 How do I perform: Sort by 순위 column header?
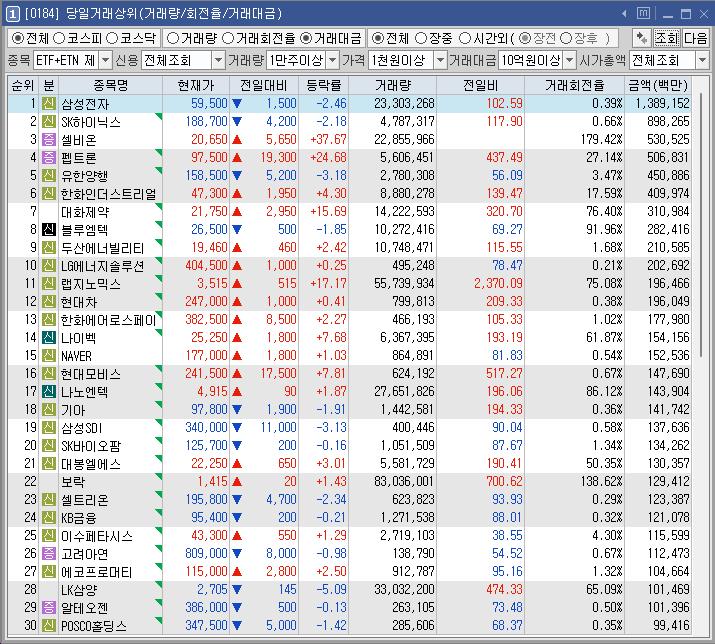(23, 85)
